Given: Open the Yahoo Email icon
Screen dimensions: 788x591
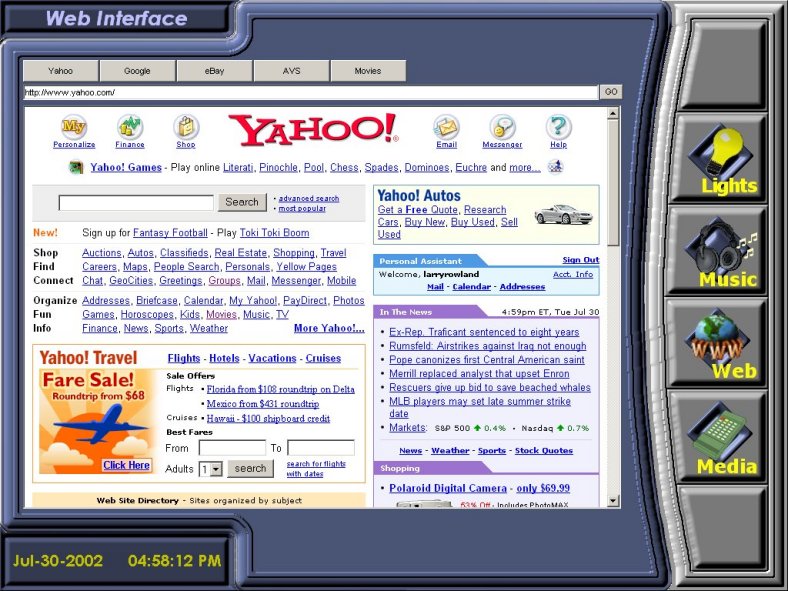Looking at the screenshot, I should click(x=446, y=127).
